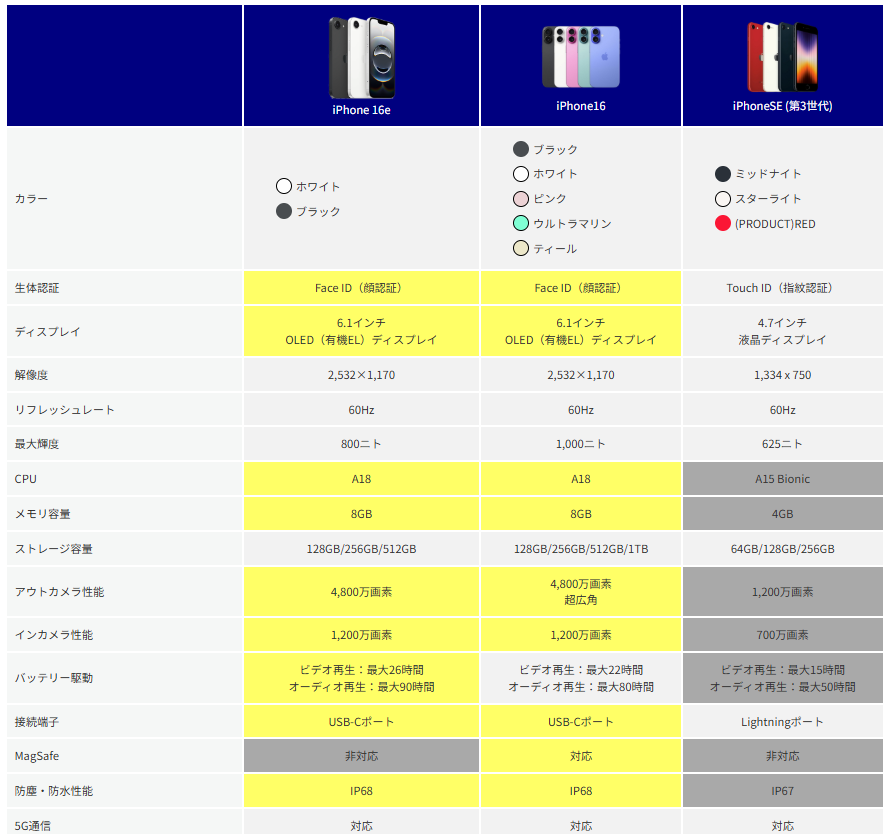This screenshot has height=834, width=885.
Task: Click the A15 Bionic CPU cell
Action: (782, 479)
